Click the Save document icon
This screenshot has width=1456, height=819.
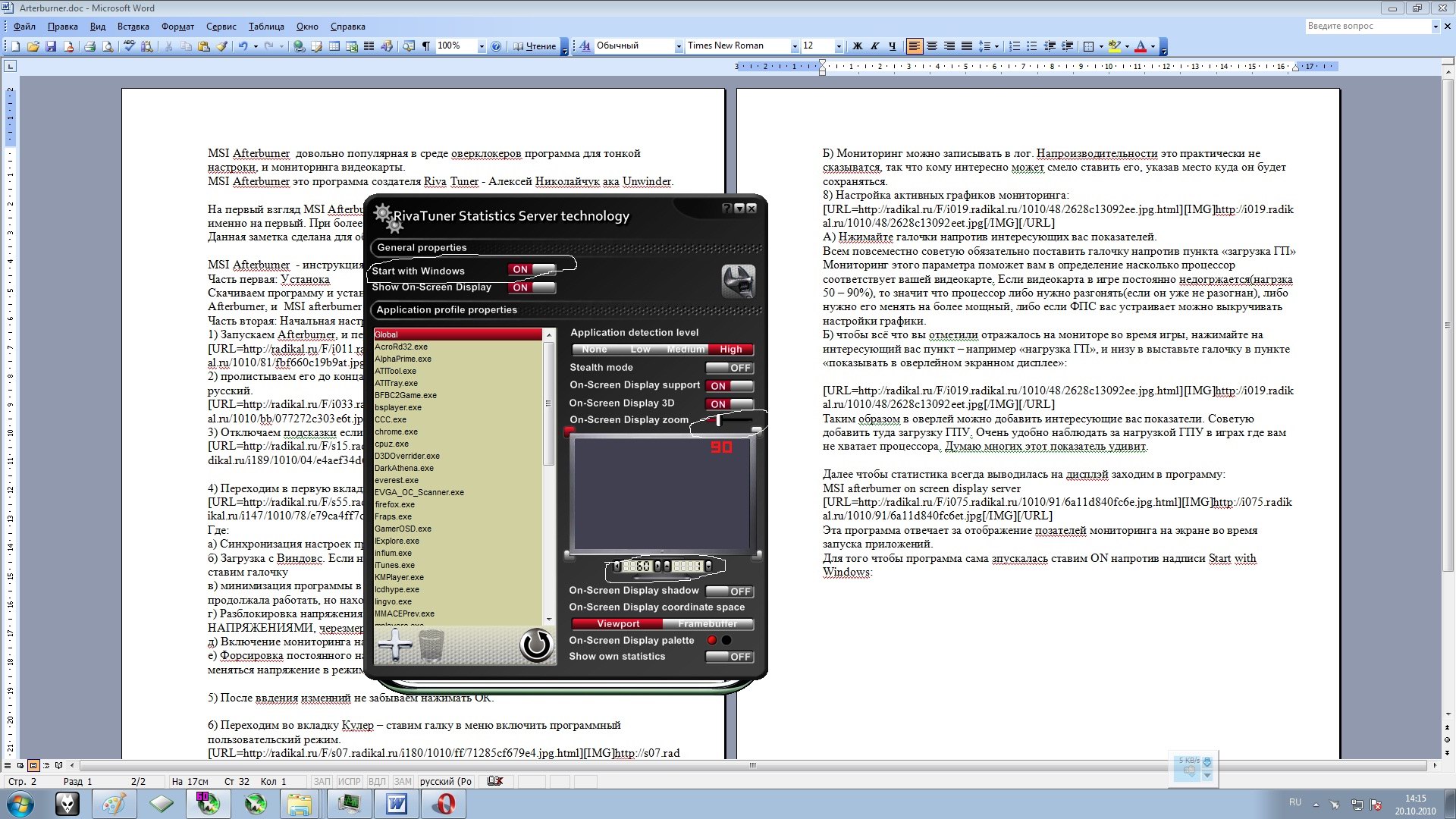(51, 46)
